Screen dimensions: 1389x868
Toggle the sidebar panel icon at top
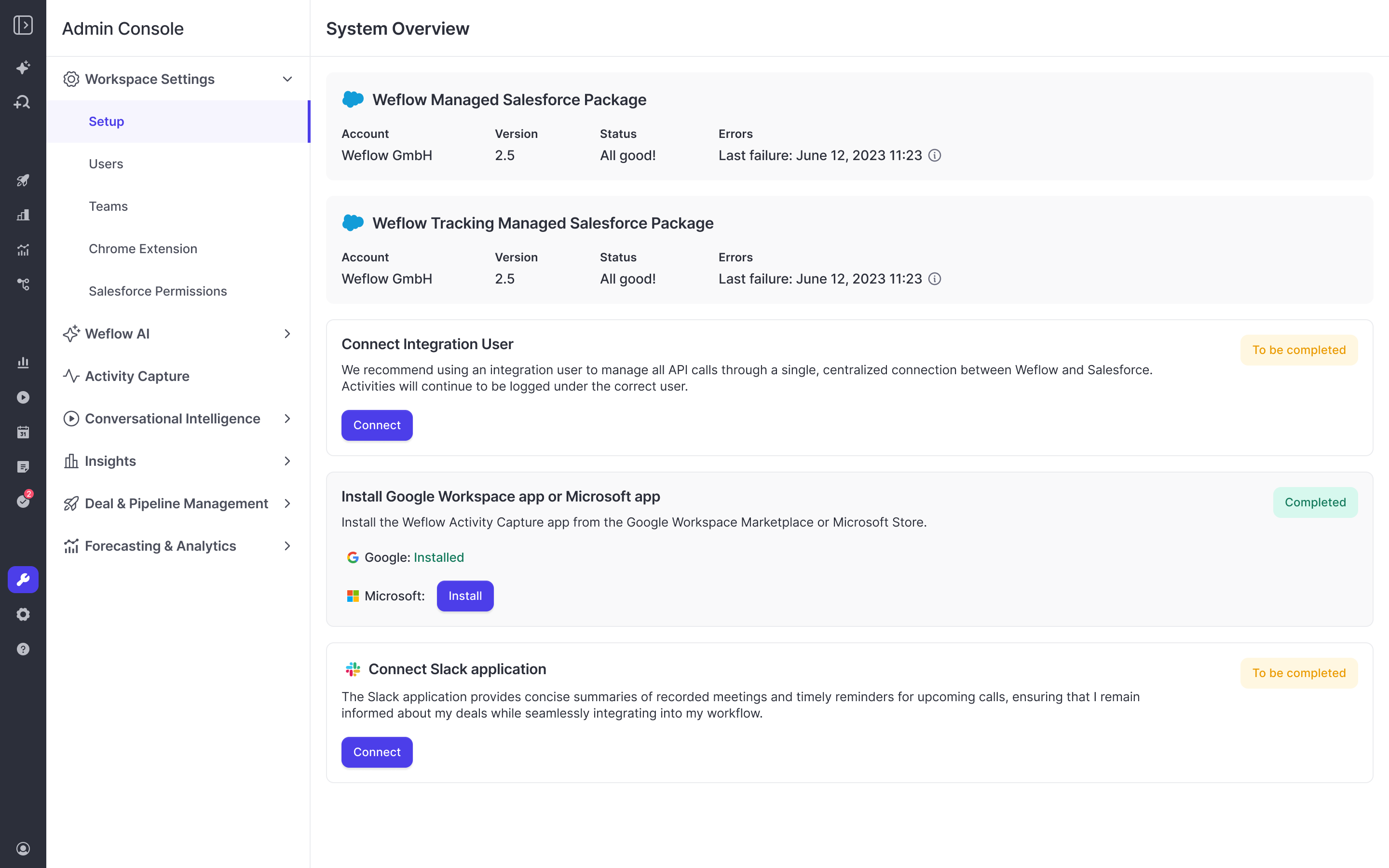pyautogui.click(x=23, y=25)
